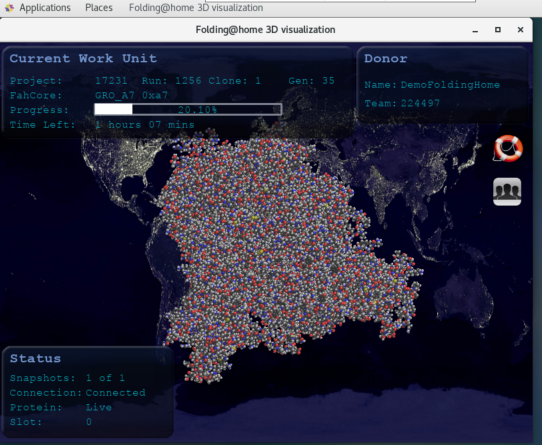
Task: Click donor name DemoFoldingHome
Action: click(x=450, y=85)
